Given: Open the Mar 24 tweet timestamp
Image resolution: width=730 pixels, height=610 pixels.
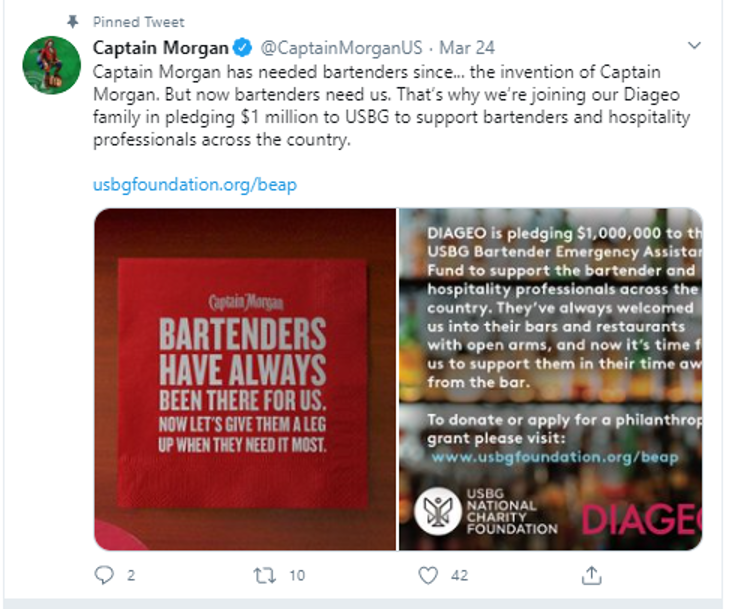Looking at the screenshot, I should pyautogui.click(x=466, y=47).
